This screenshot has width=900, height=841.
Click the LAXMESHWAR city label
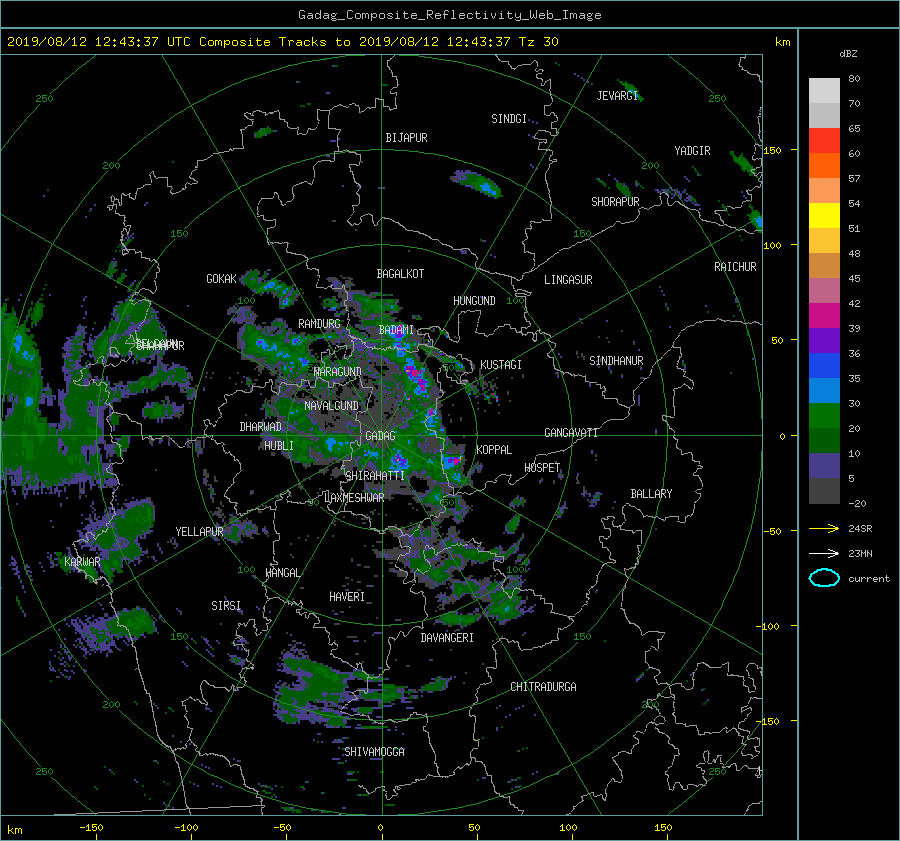coord(354,498)
